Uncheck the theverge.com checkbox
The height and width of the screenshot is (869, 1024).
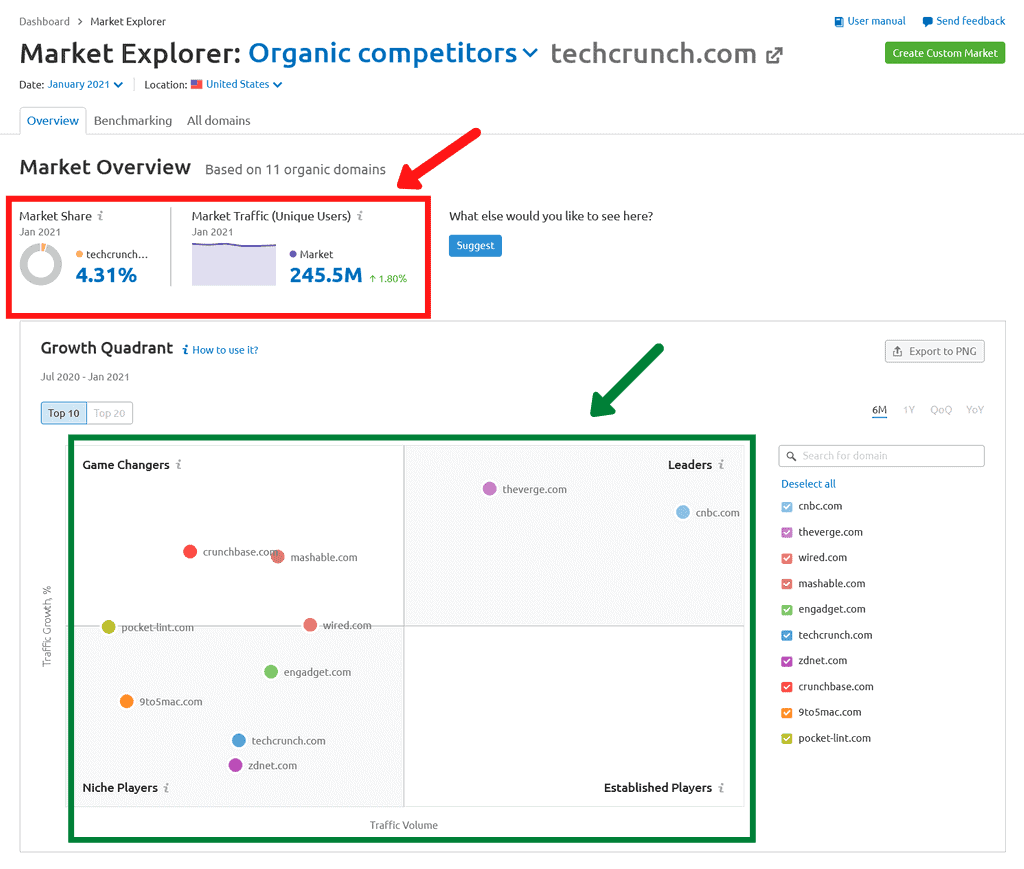click(787, 533)
